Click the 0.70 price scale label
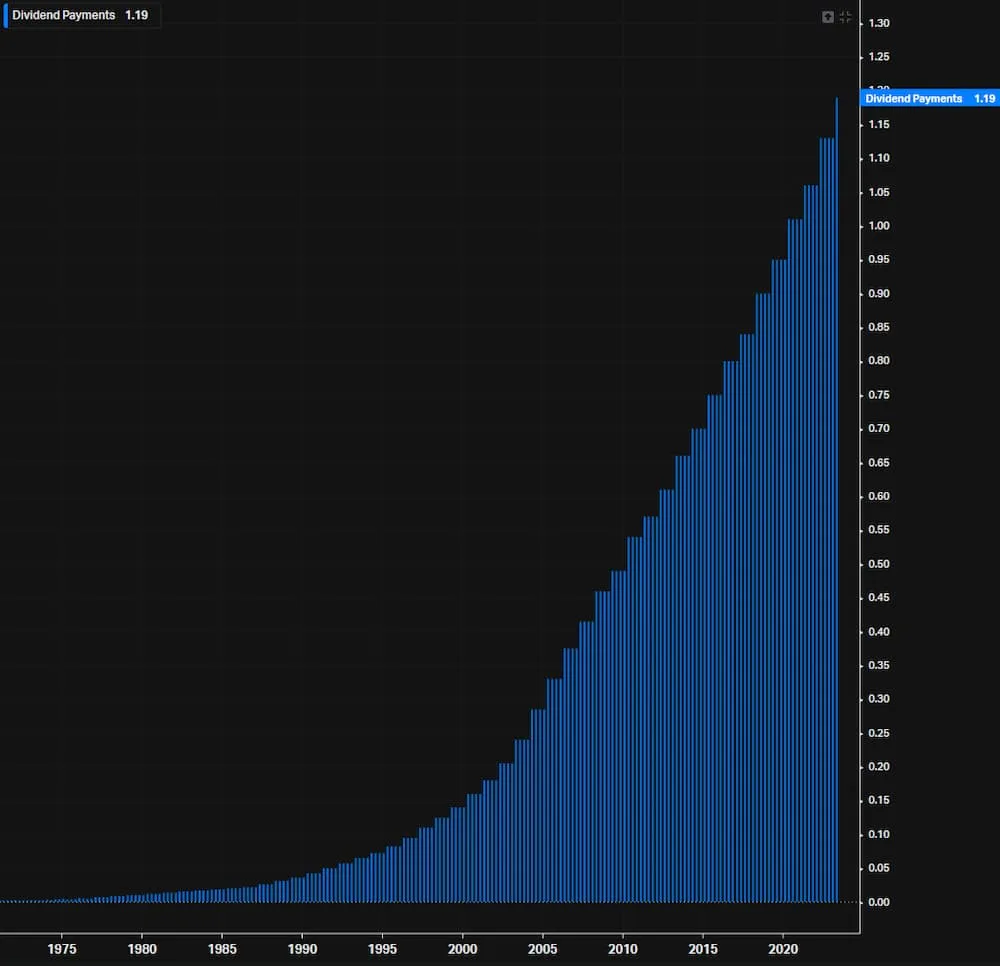Image resolution: width=1000 pixels, height=966 pixels. pyautogui.click(x=879, y=428)
